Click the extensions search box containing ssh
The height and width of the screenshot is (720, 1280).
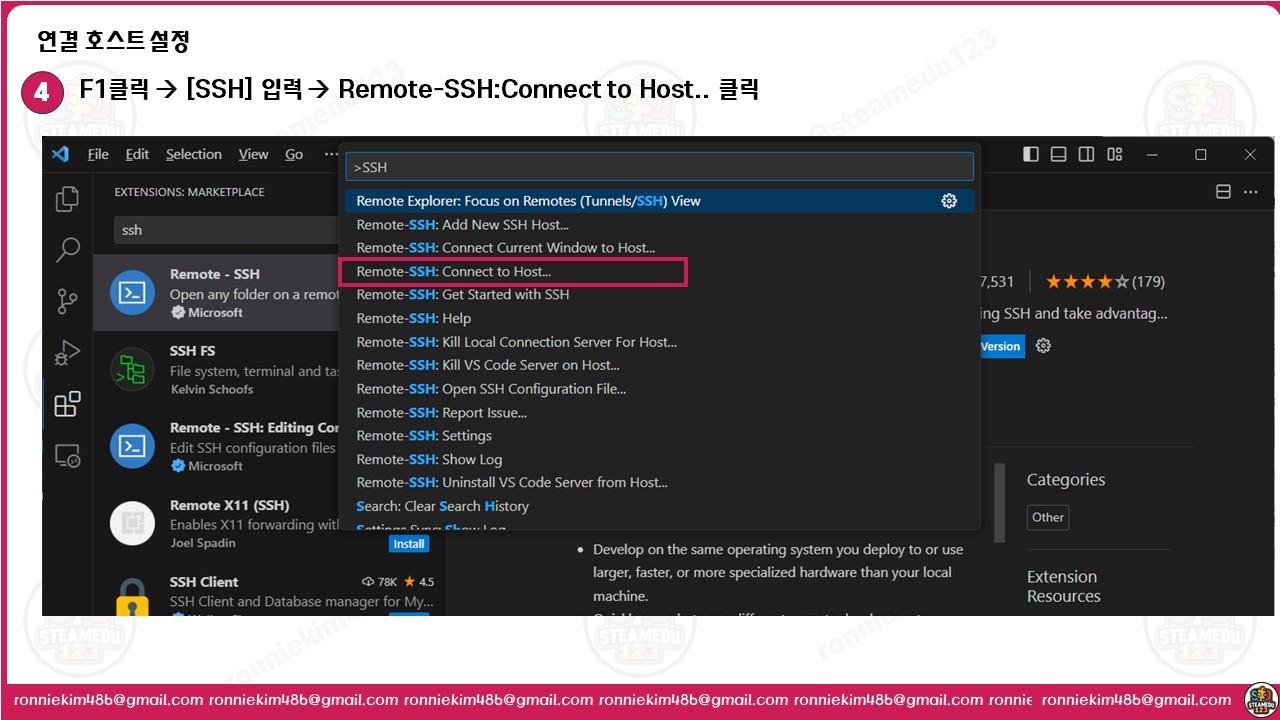[227, 230]
